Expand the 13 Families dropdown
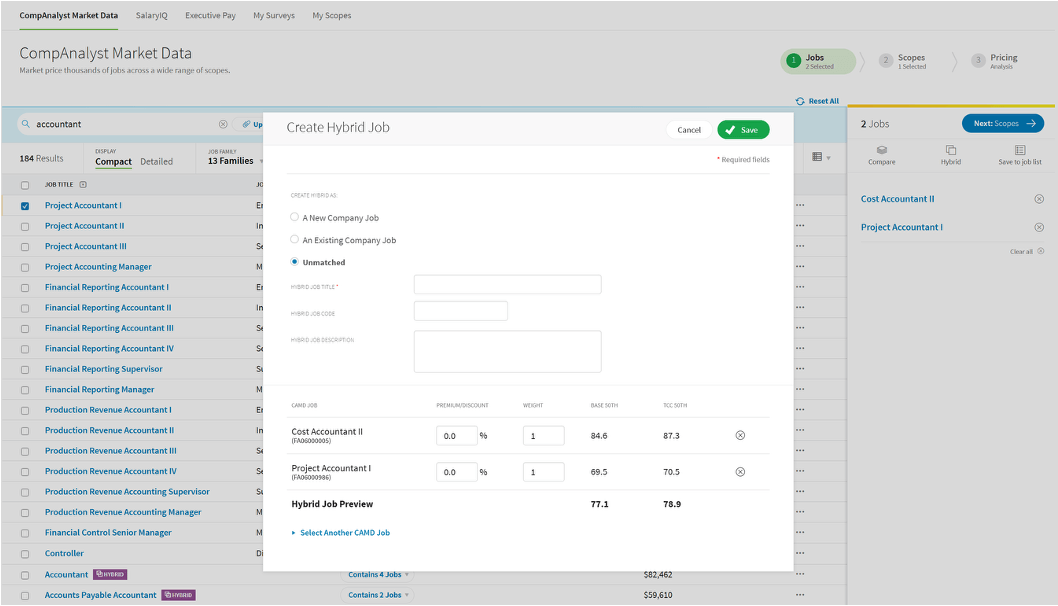This screenshot has height=606, width=1058. [x=235, y=161]
